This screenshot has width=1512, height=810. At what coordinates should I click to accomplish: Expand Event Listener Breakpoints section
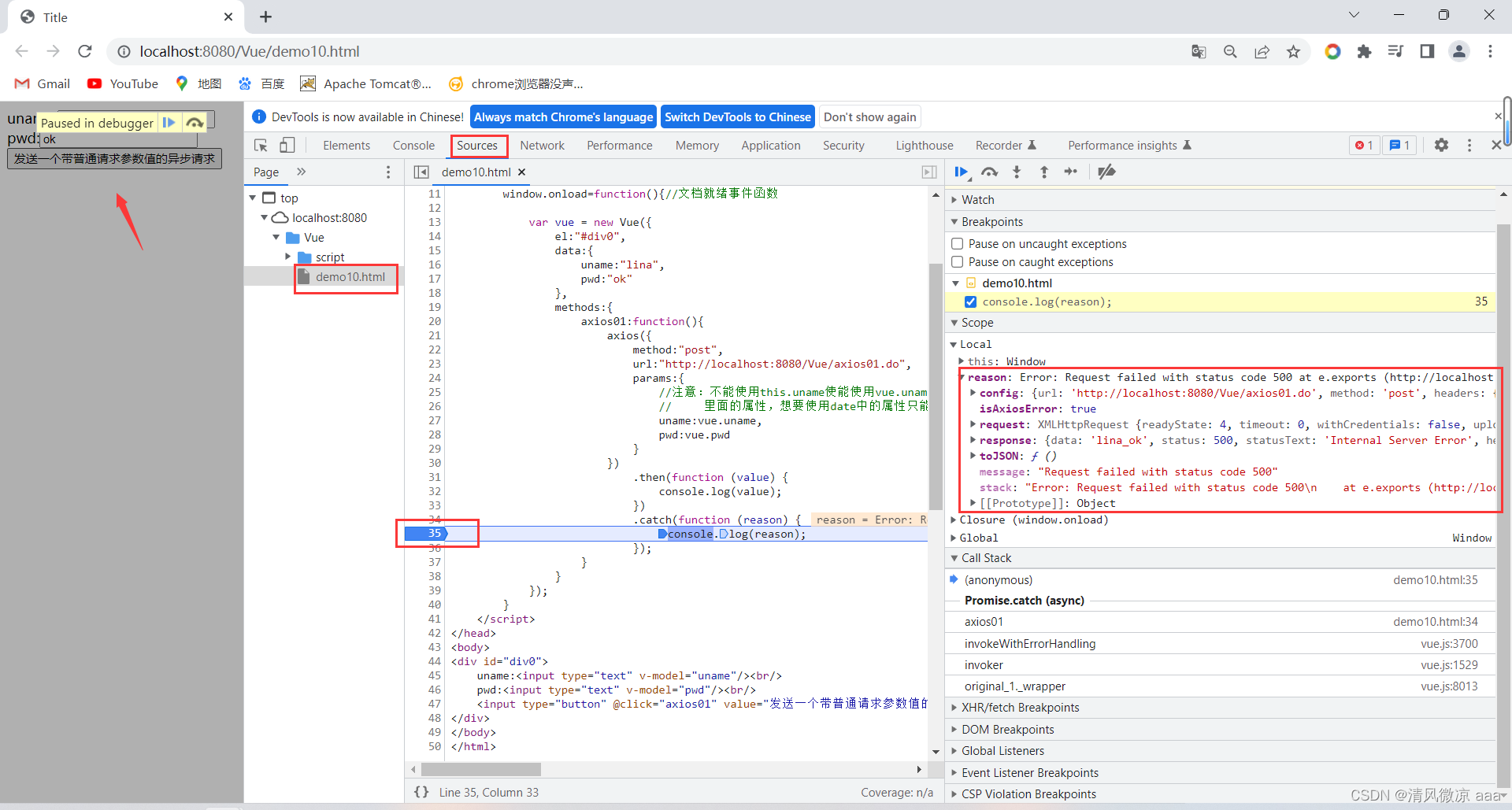1221,773
